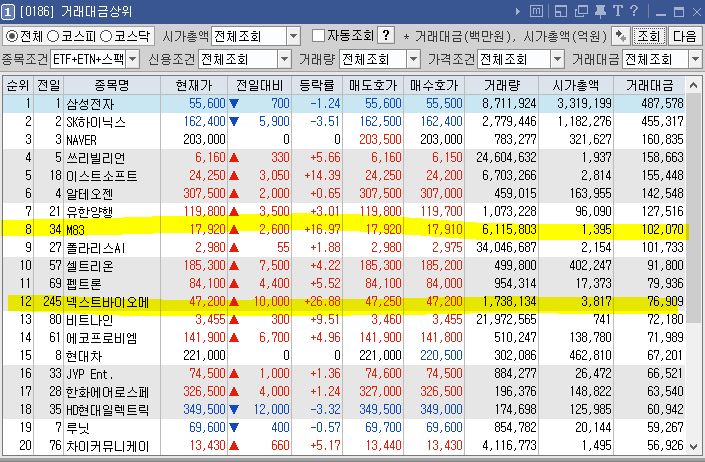
Task: Select the 펩트론 stock name
Action: coord(84,284)
